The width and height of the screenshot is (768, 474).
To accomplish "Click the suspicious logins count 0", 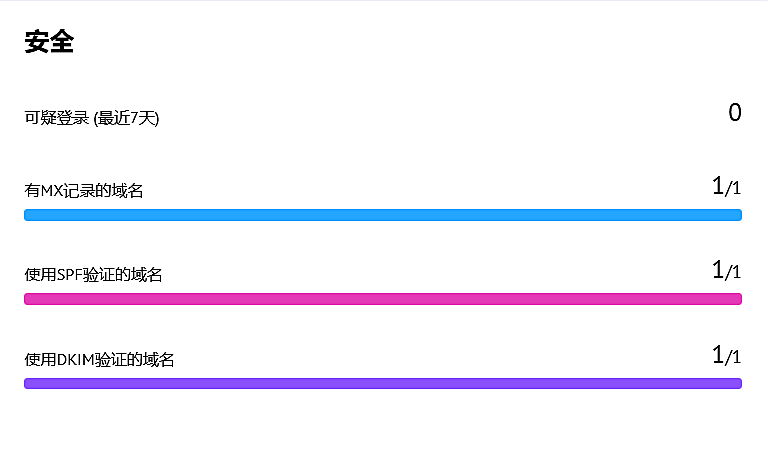I will [735, 113].
